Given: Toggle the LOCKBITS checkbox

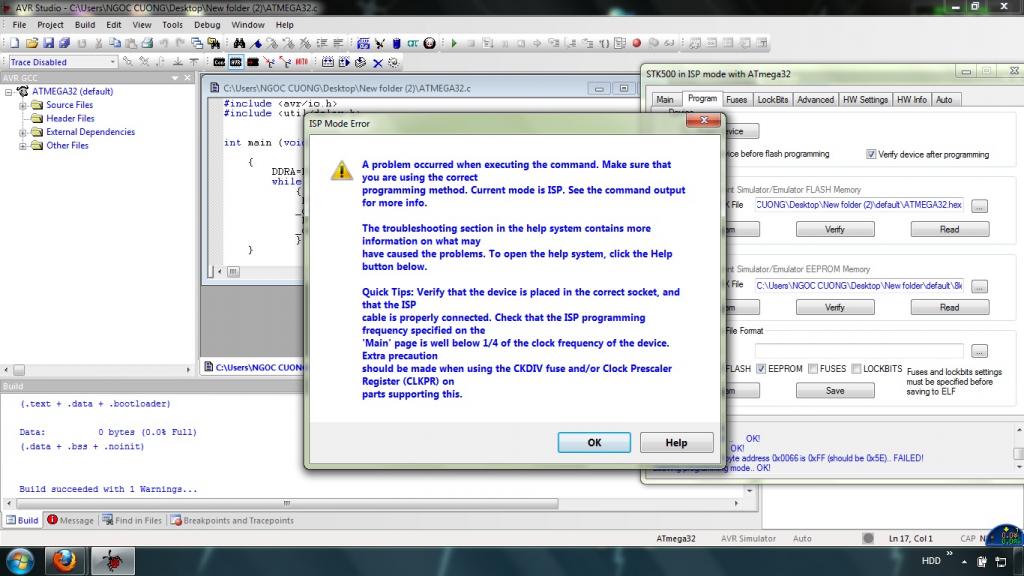Looking at the screenshot, I should point(856,368).
